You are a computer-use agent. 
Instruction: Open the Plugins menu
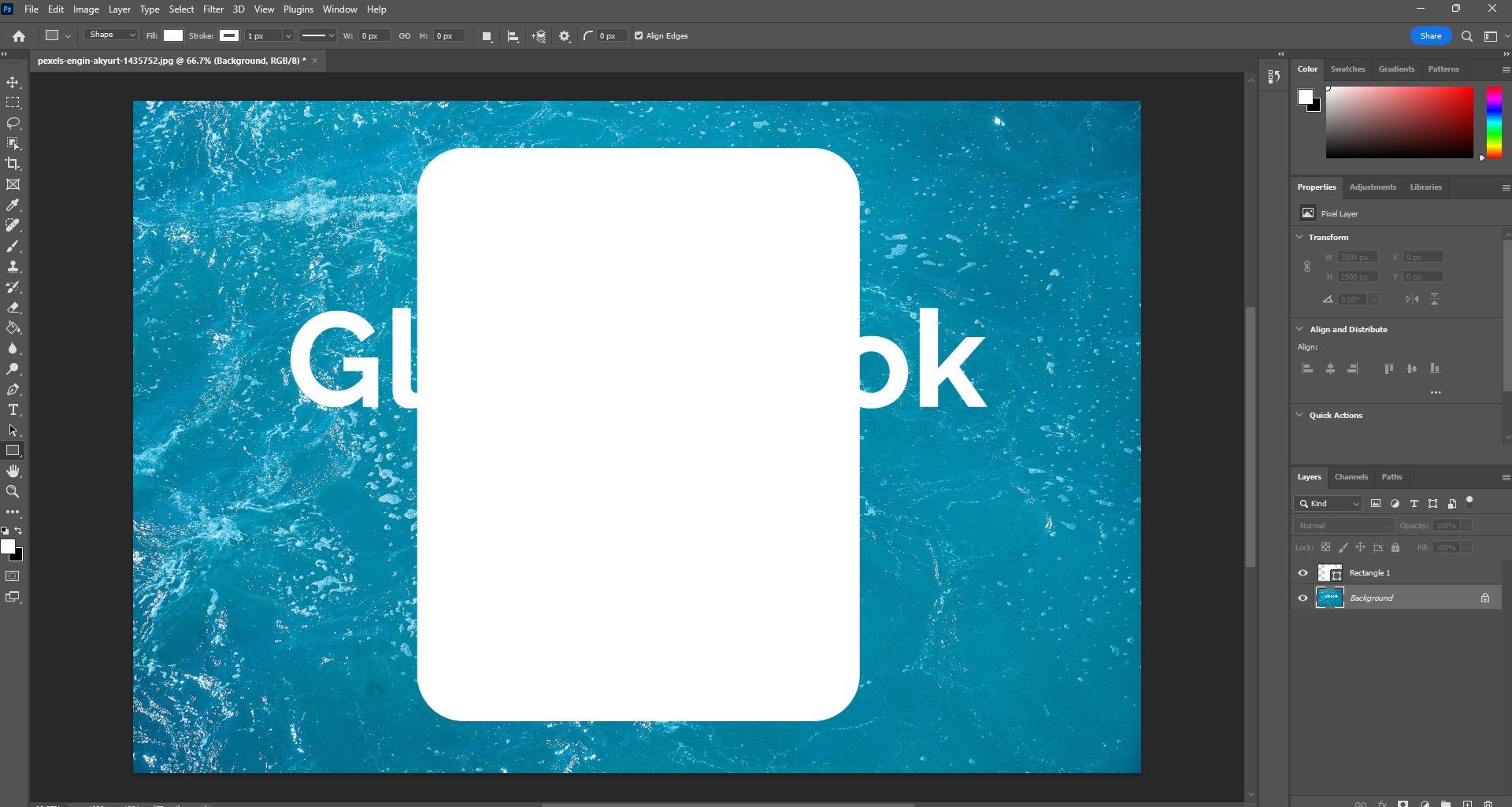point(298,9)
